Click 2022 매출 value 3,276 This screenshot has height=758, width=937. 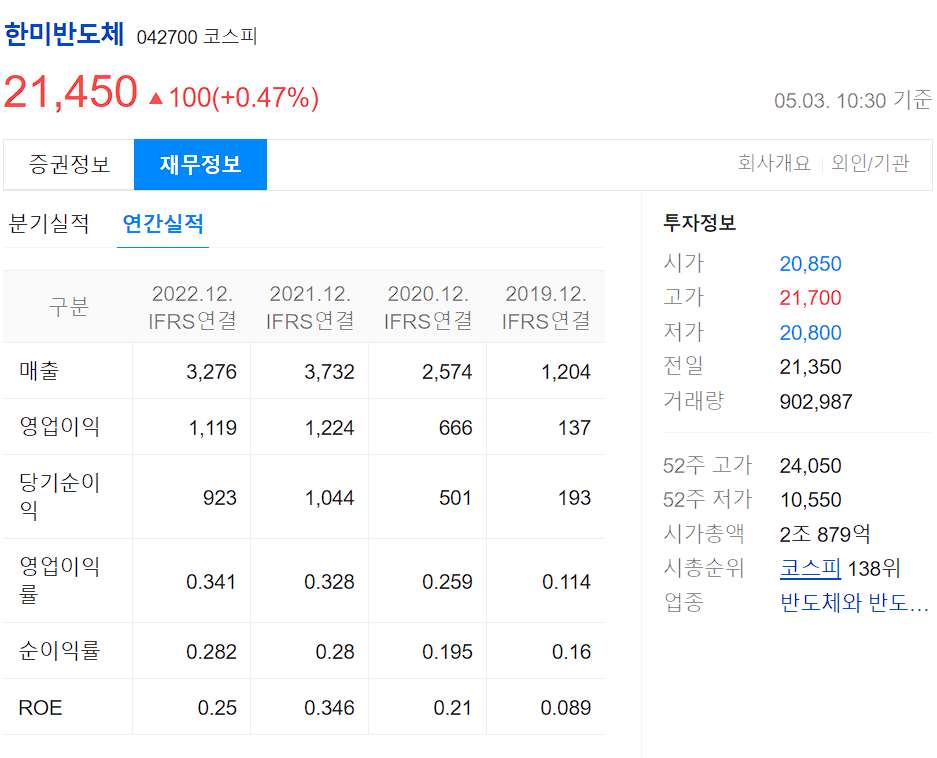coord(212,372)
